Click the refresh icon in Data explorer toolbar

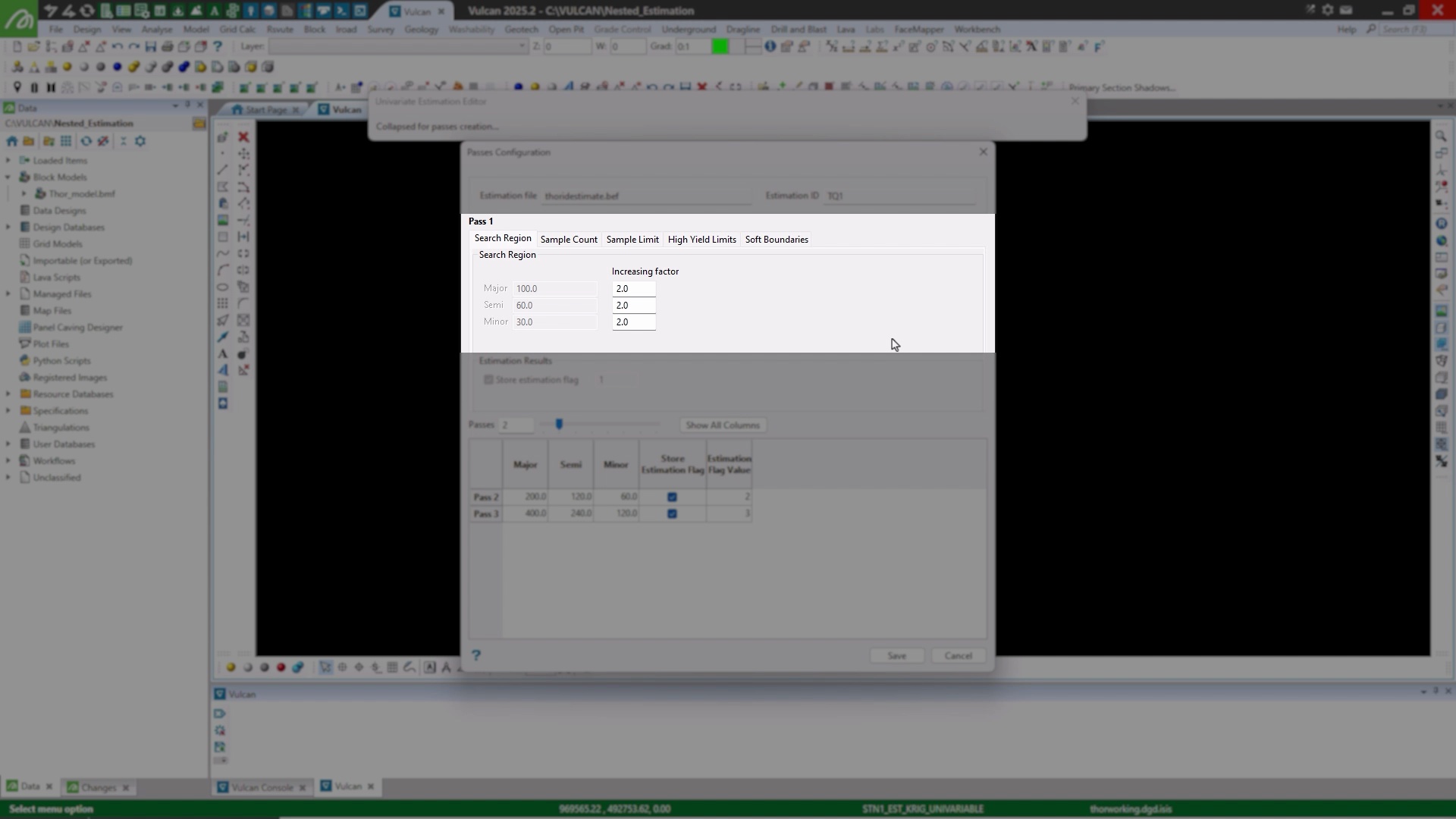[x=86, y=141]
